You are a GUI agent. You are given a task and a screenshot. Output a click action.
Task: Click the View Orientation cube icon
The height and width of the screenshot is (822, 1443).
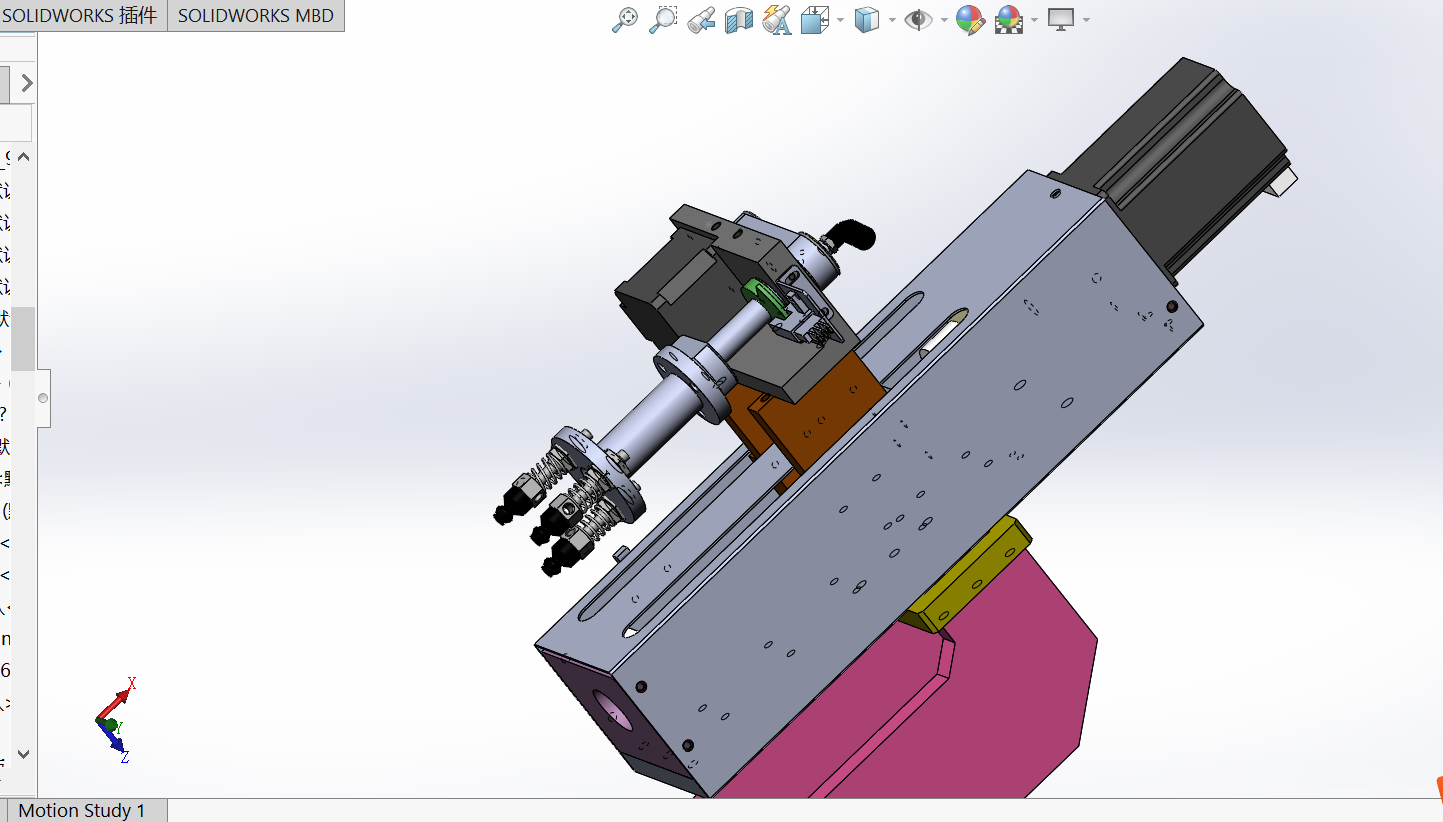815,20
